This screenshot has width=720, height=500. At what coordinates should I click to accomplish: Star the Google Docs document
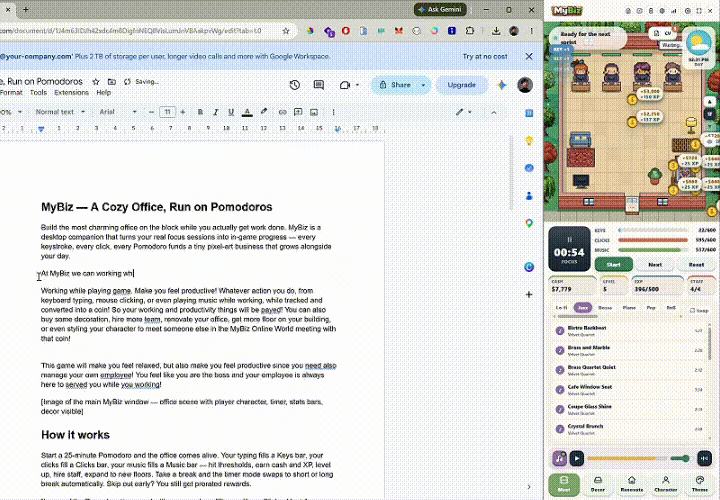[96, 82]
